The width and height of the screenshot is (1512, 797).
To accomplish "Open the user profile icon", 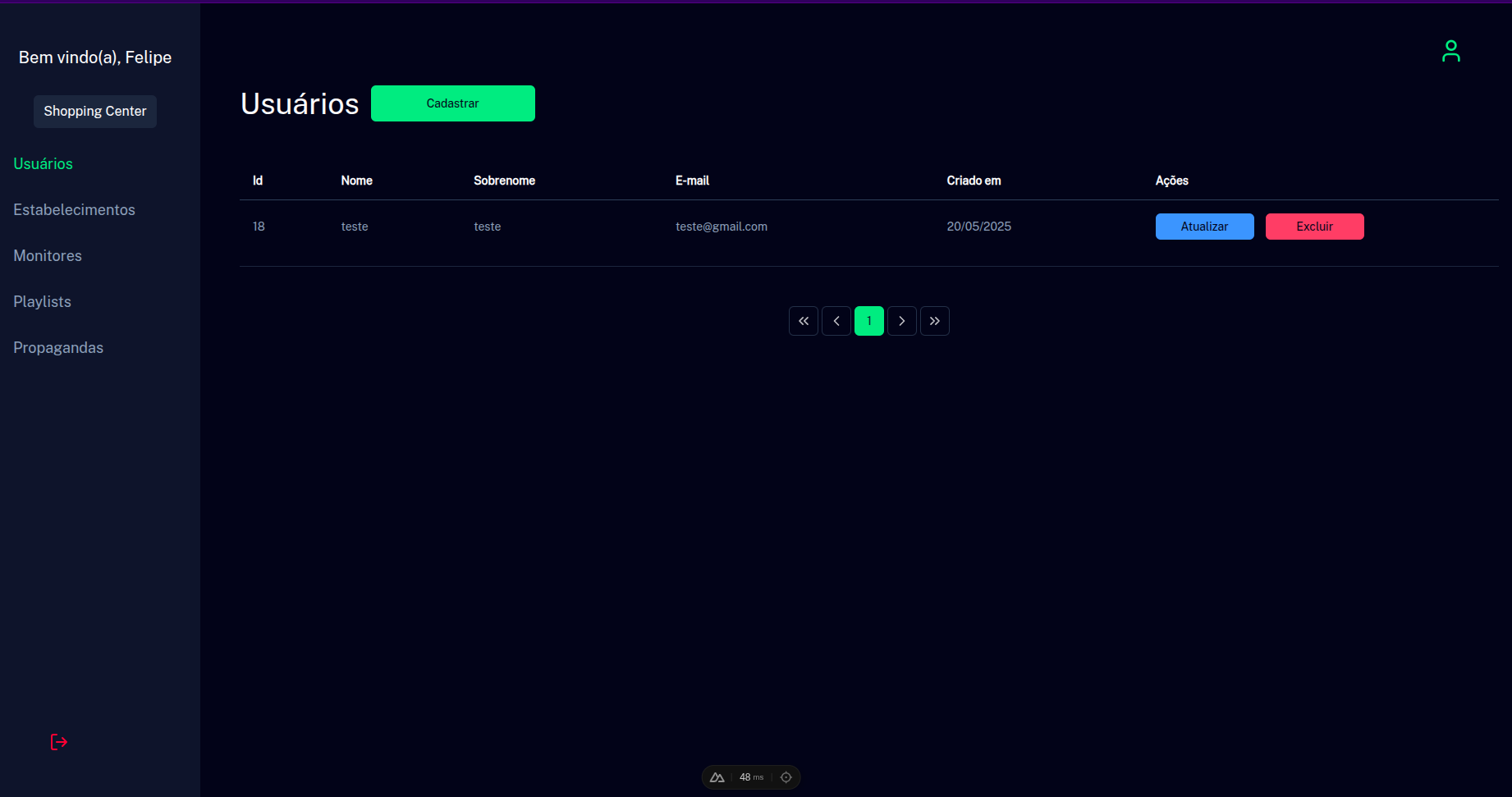I will tap(1450, 51).
